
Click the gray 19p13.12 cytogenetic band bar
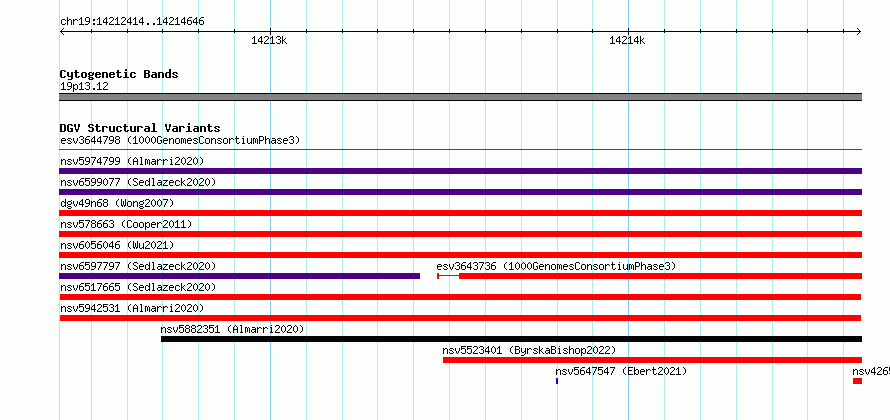pos(461,97)
